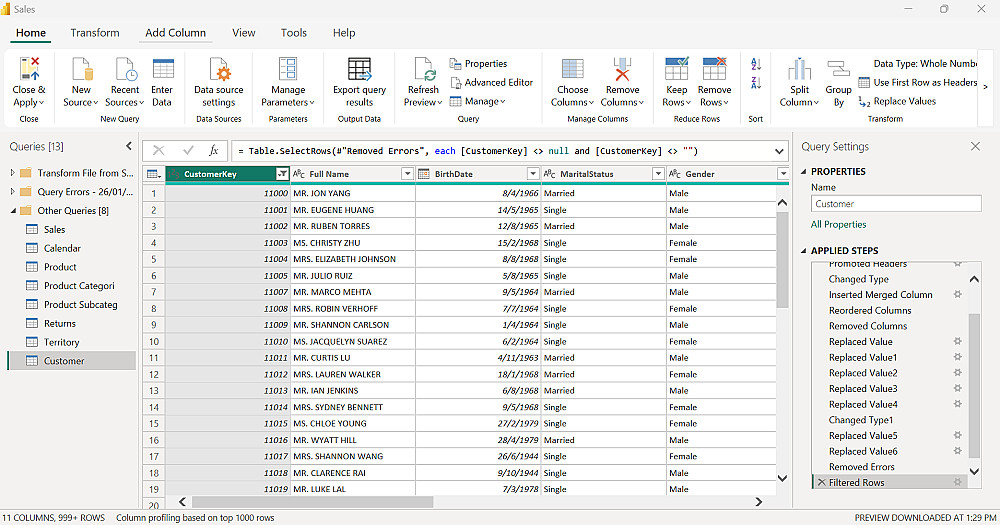Viewport: 1000px width, 525px height.
Task: Click the Choose Columns icon
Action: pos(573,70)
